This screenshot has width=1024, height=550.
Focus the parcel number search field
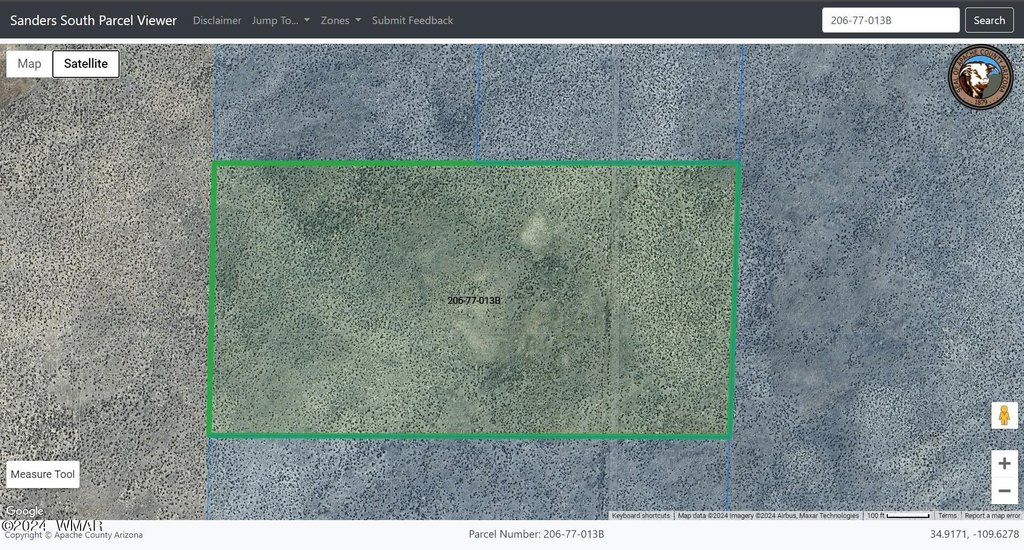[890, 20]
